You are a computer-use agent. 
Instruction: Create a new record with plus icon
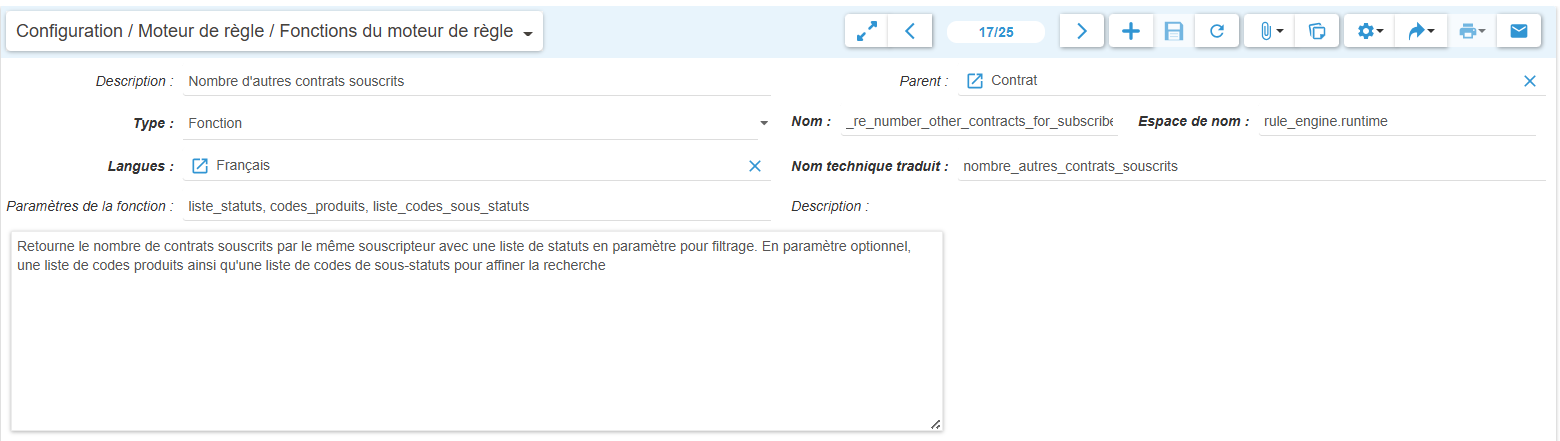click(x=1130, y=31)
